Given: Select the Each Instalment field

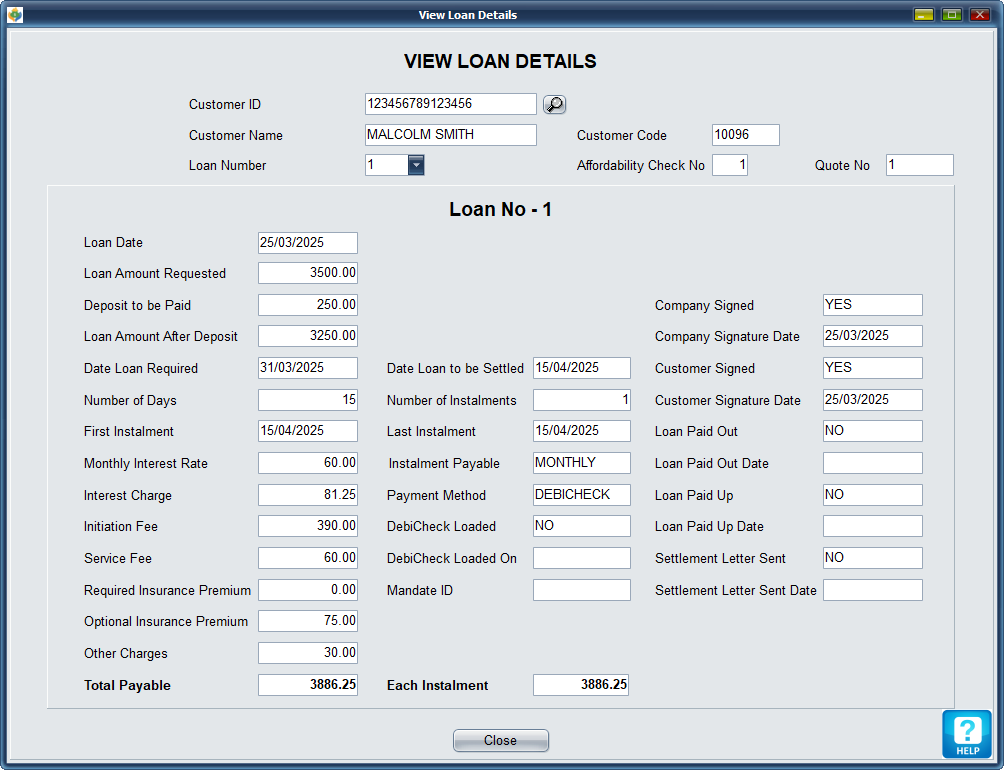Looking at the screenshot, I should (580, 685).
